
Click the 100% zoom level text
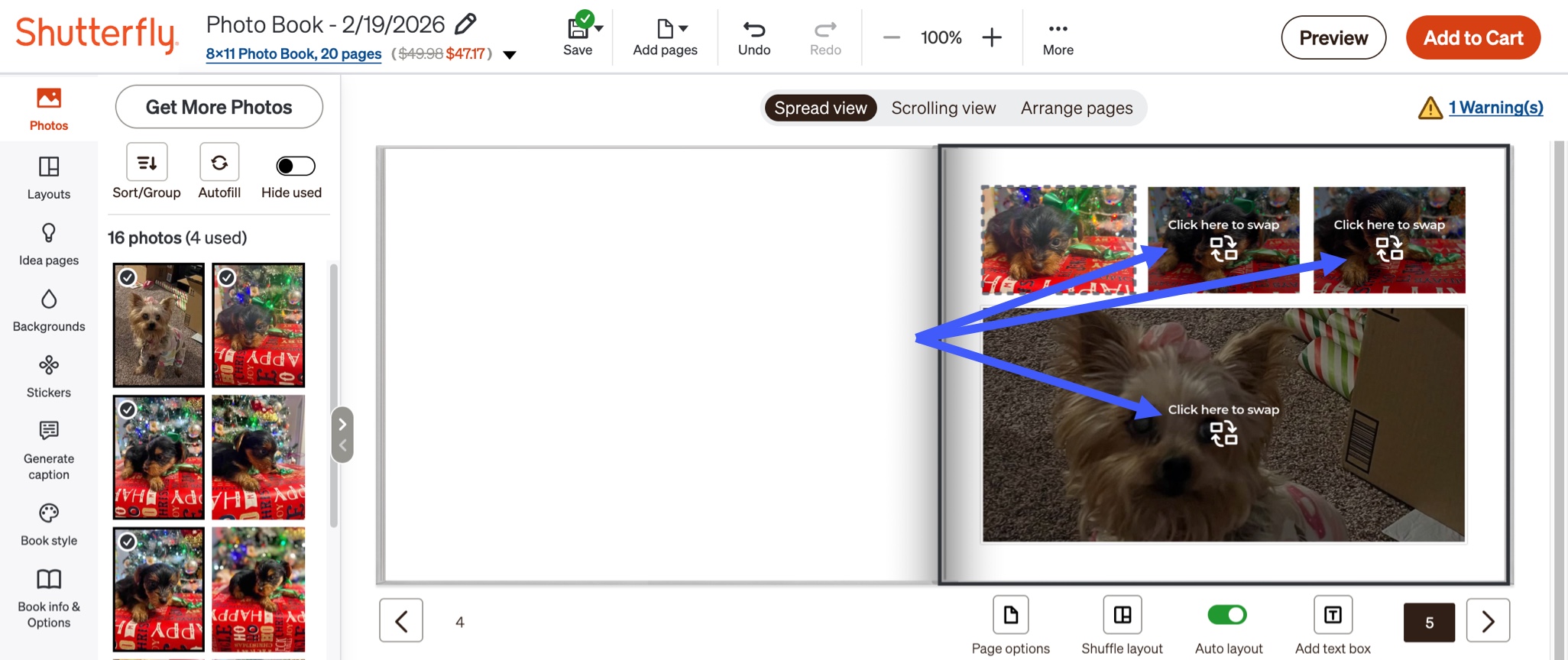point(941,37)
